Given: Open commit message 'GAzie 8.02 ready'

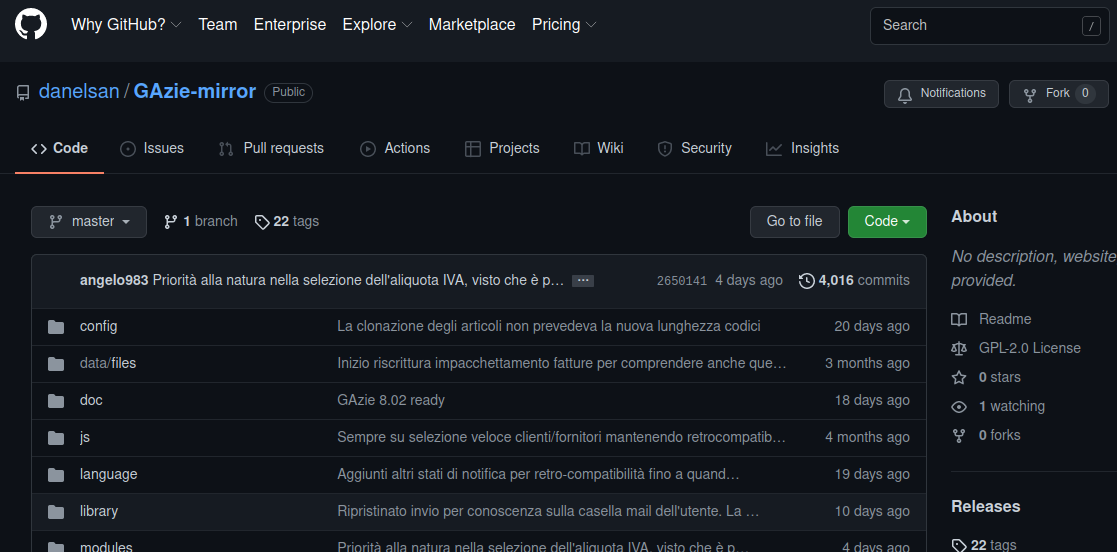Looking at the screenshot, I should click(390, 400).
